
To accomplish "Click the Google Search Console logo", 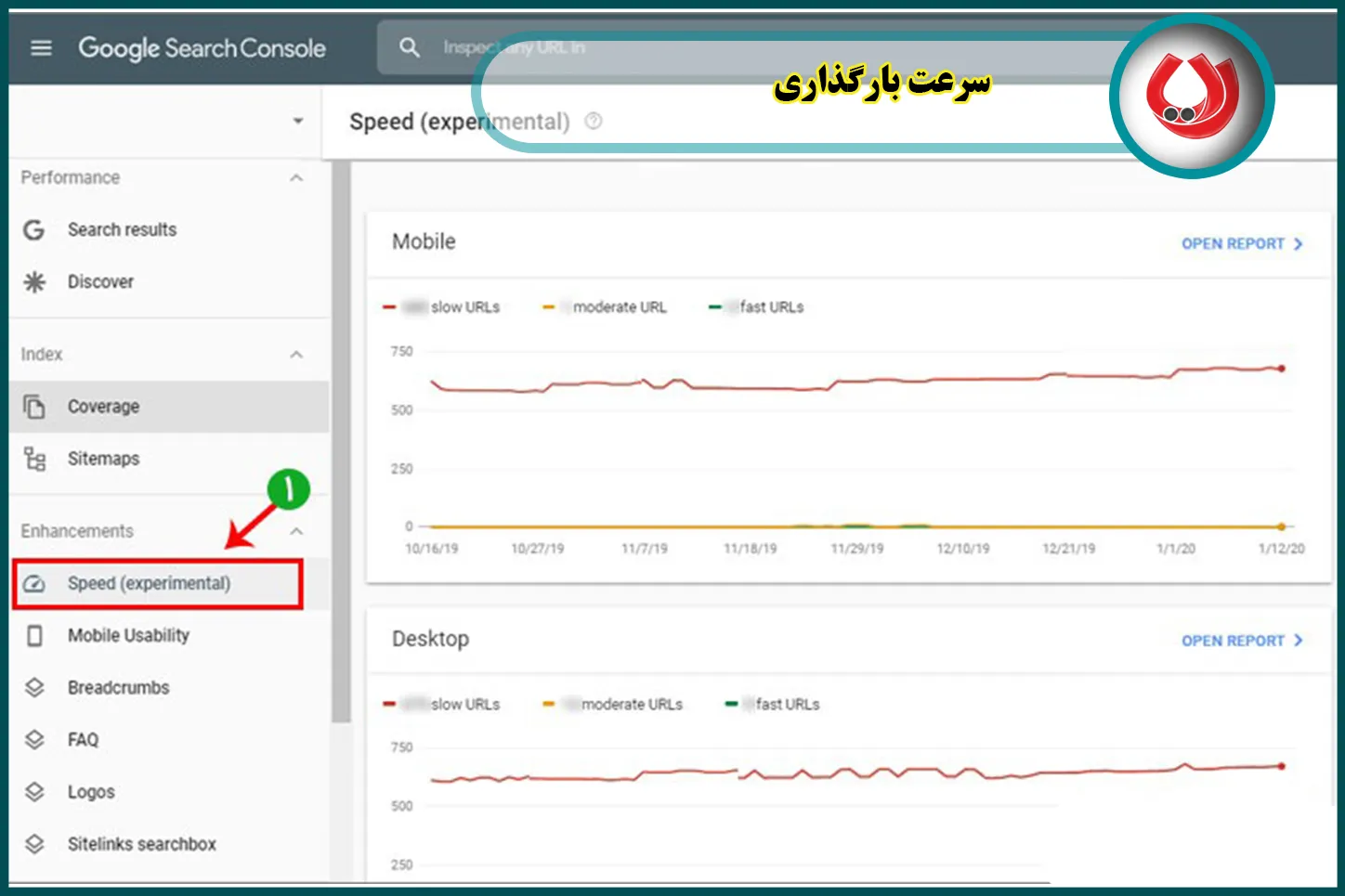I will pos(202,47).
